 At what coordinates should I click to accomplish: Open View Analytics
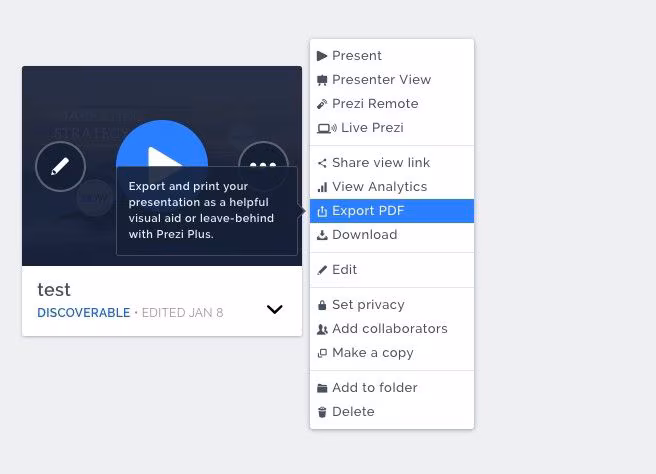coord(379,187)
